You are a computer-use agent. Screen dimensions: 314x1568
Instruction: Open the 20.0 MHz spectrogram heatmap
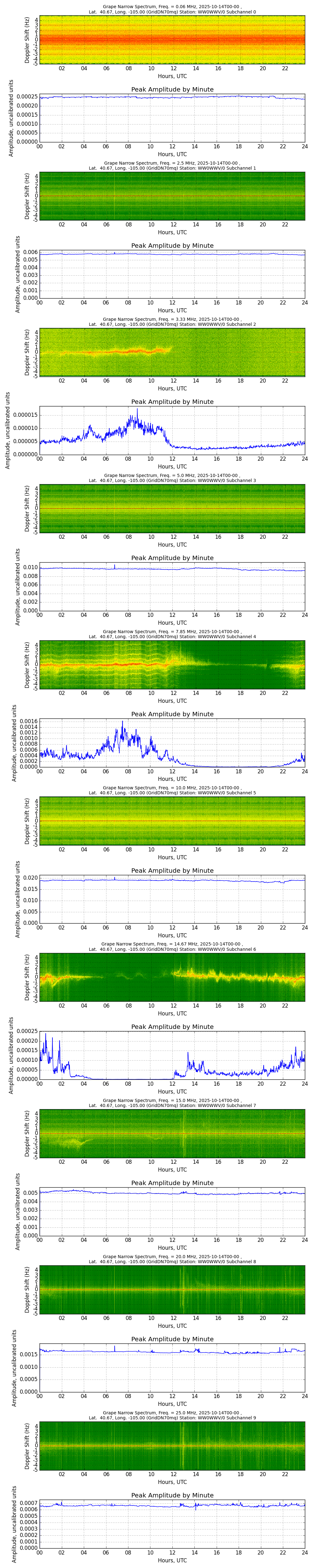(x=172, y=1289)
